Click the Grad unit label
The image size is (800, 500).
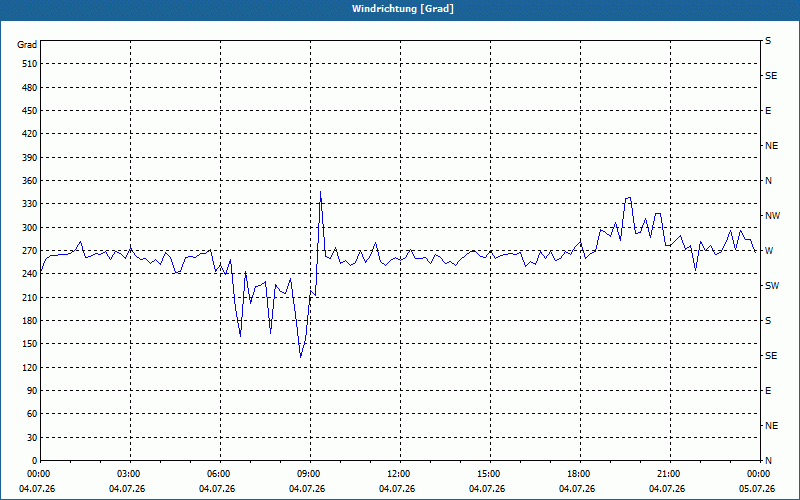click(x=27, y=45)
